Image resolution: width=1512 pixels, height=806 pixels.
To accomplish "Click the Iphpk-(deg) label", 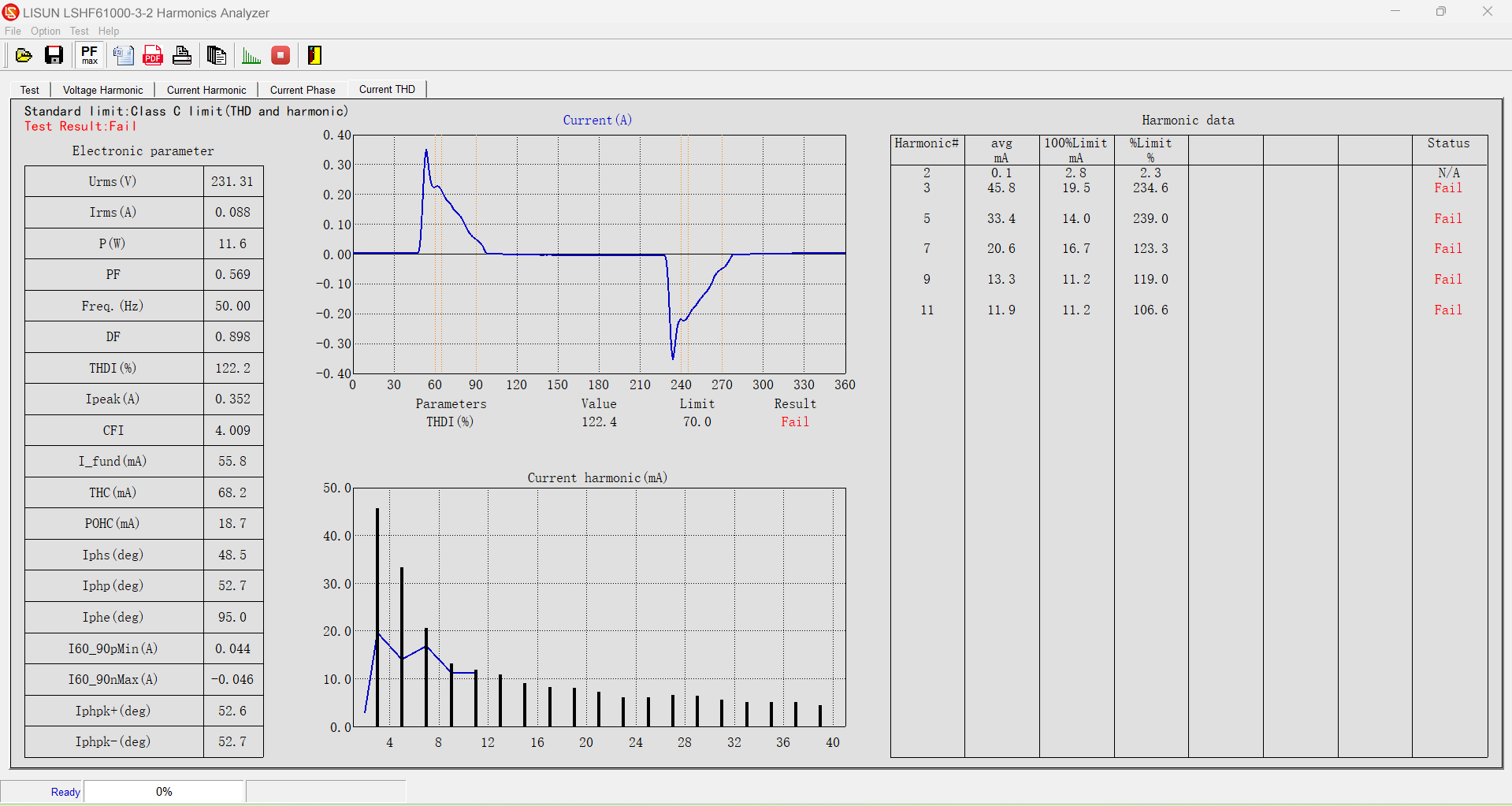I will point(113,741).
